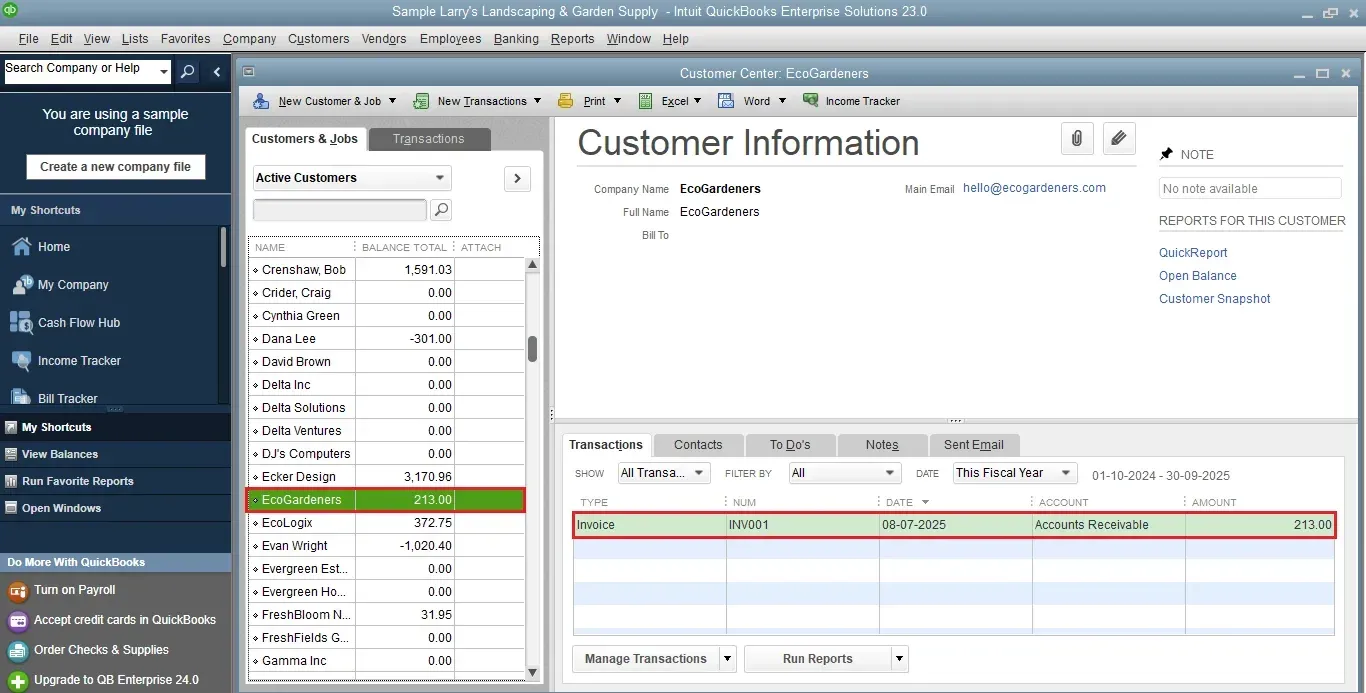Click Create a new company file
The width and height of the screenshot is (1366, 693).
[x=116, y=167]
